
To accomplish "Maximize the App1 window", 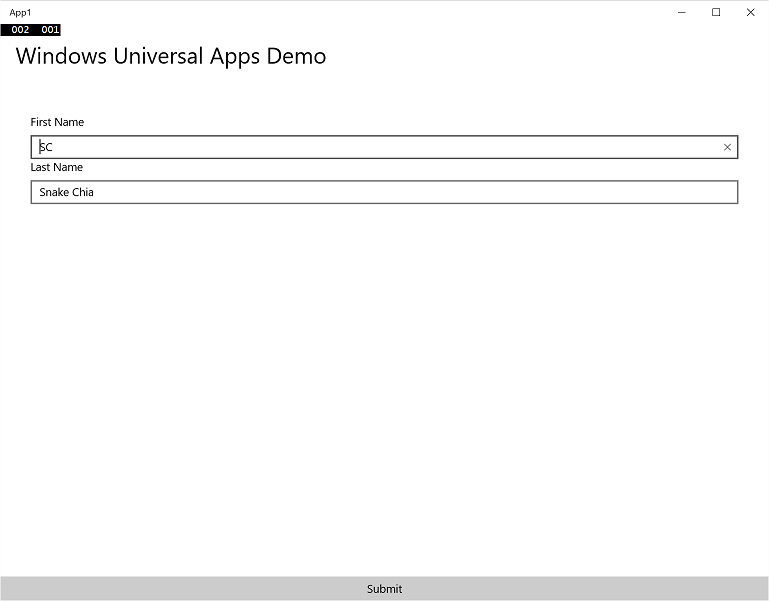I will (716, 12).
